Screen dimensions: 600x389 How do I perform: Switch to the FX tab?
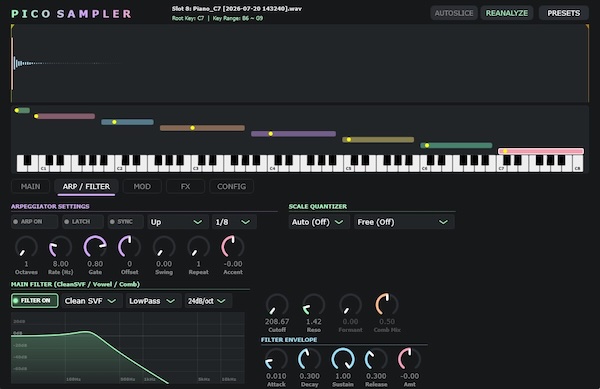(185, 186)
